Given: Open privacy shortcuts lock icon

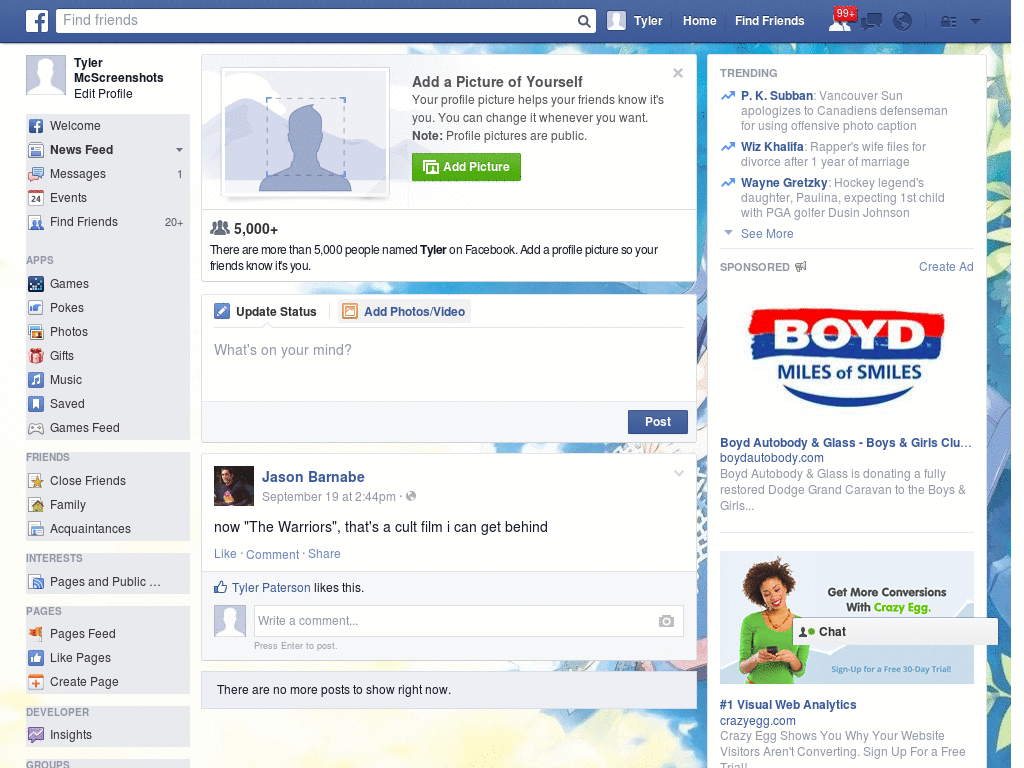Looking at the screenshot, I should pos(948,22).
